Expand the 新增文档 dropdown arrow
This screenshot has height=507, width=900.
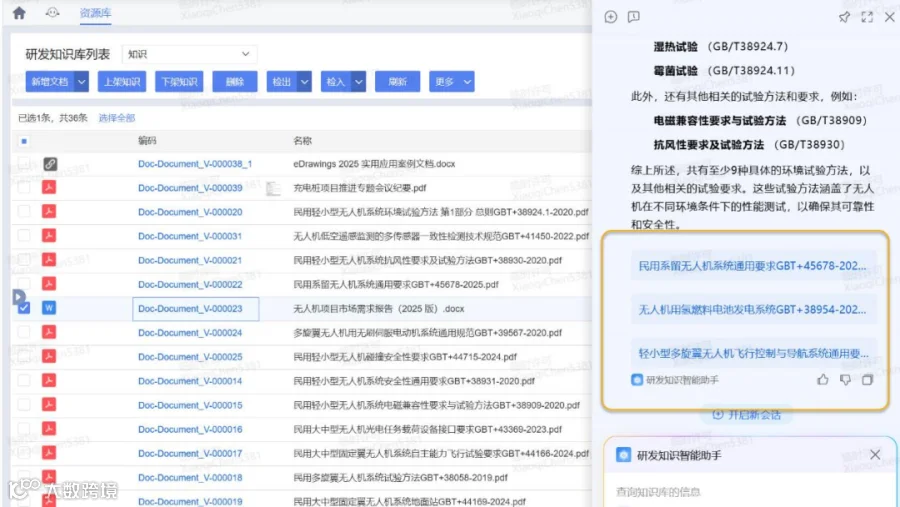click(82, 82)
